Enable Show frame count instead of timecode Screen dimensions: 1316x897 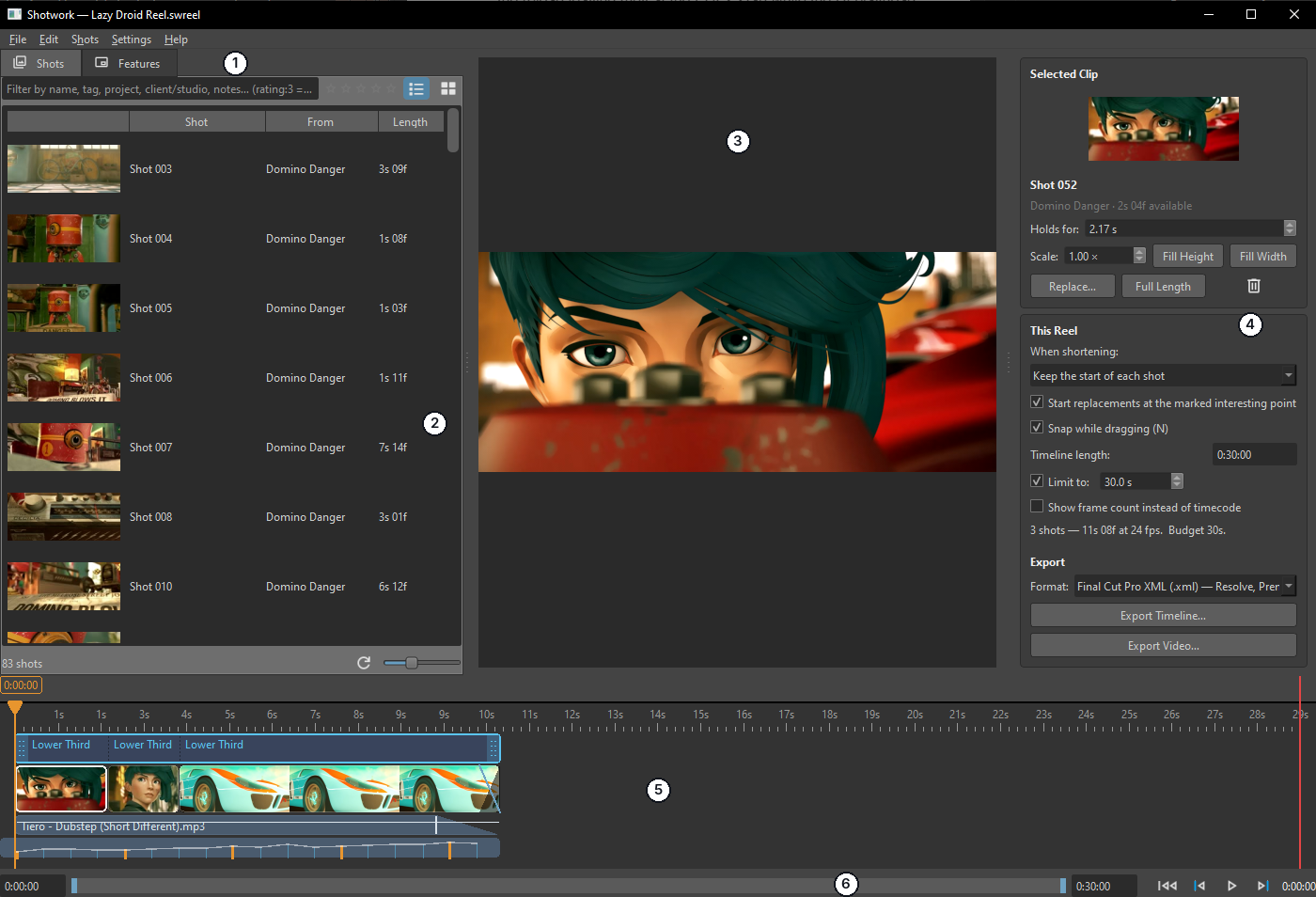(x=1037, y=507)
